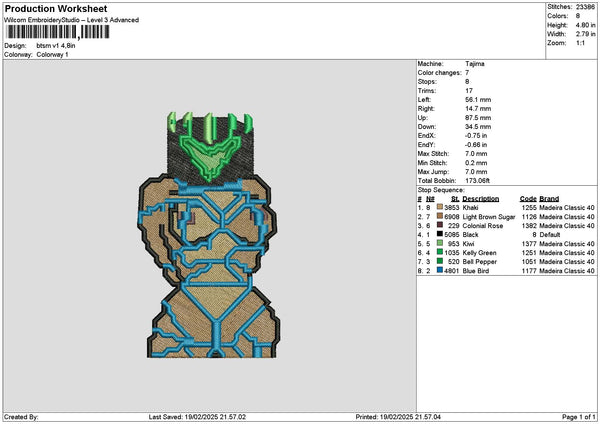Screen dimensions: 600x424
Task: Click the 'Khaki' description in row 1
Action: [470, 207]
